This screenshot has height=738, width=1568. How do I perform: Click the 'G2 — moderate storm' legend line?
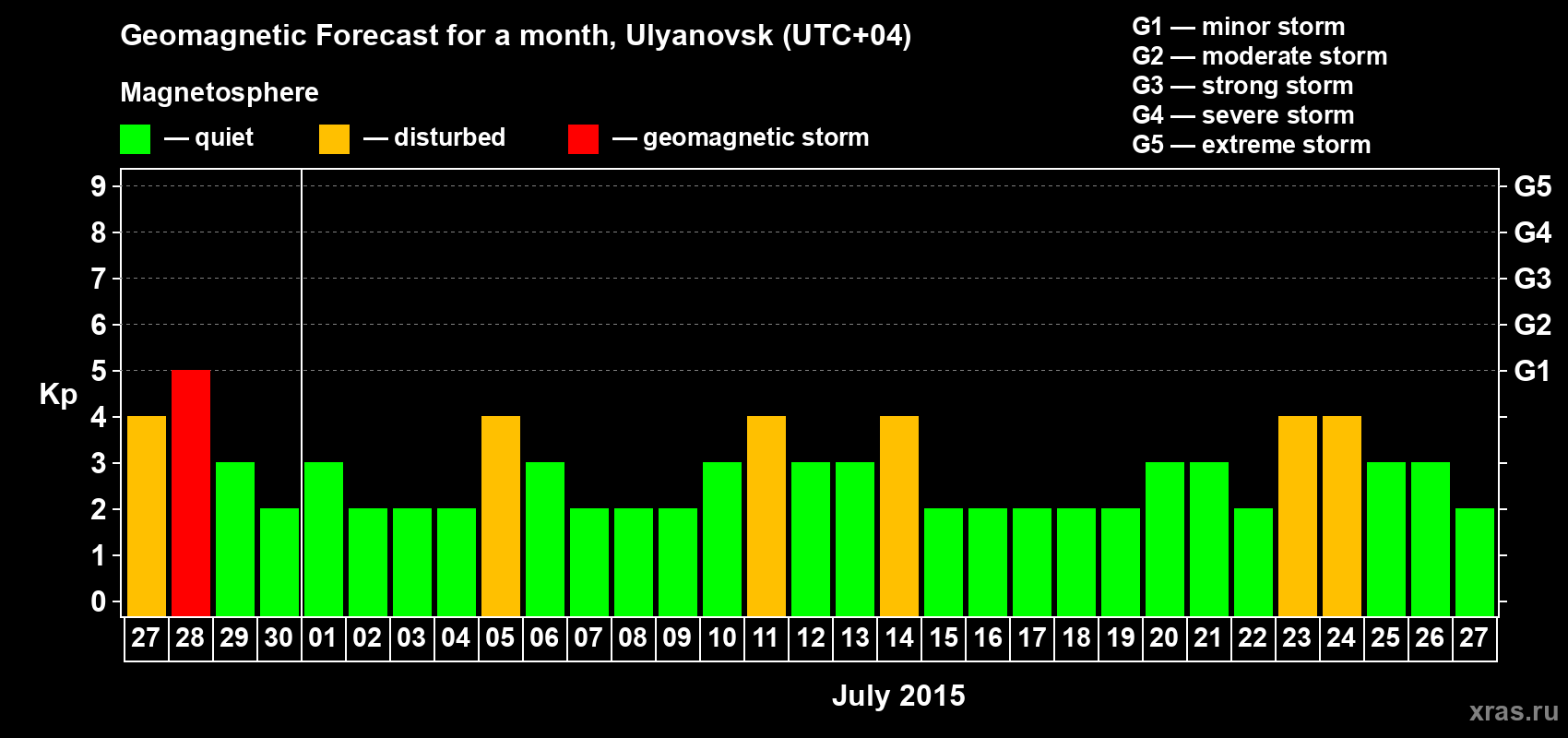[x=1260, y=56]
